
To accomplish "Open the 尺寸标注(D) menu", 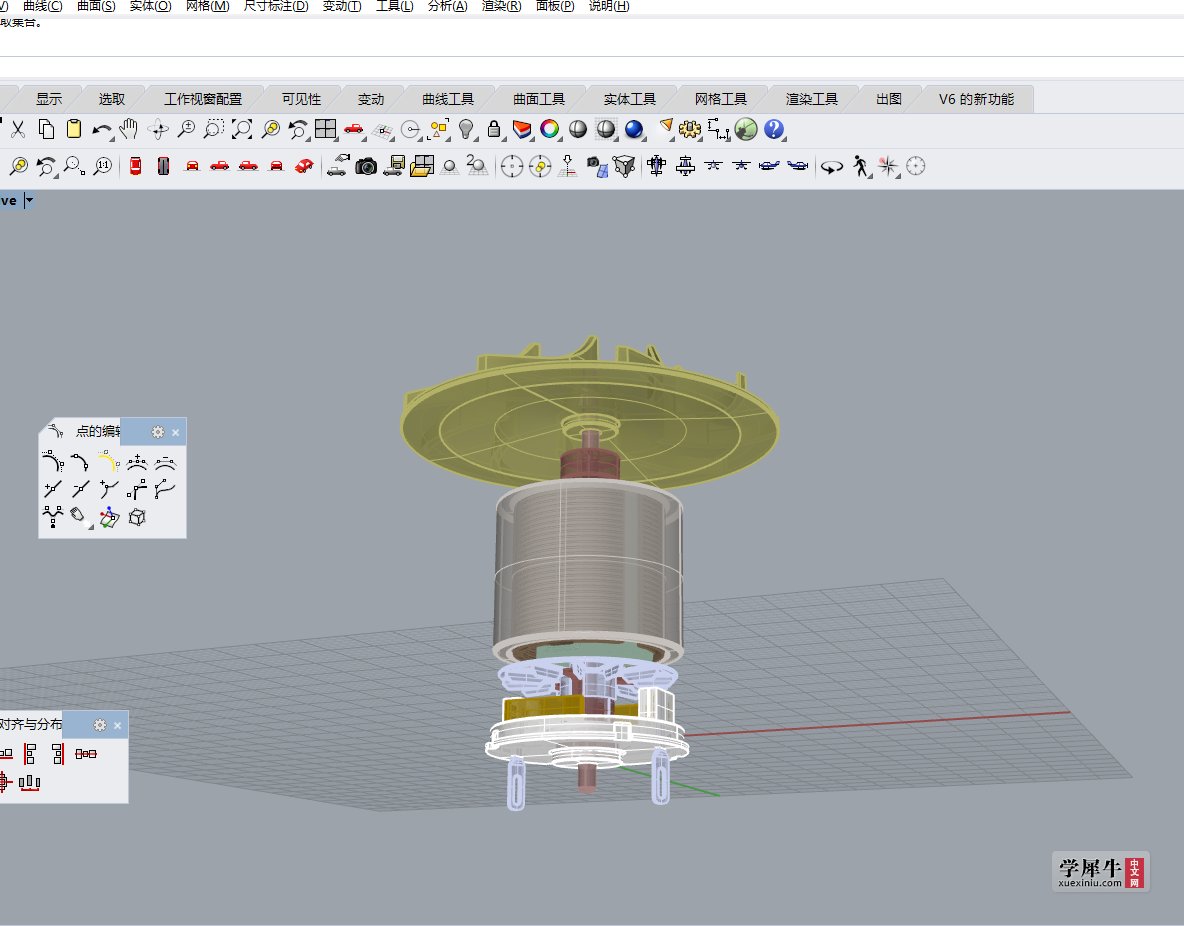I will [276, 6].
